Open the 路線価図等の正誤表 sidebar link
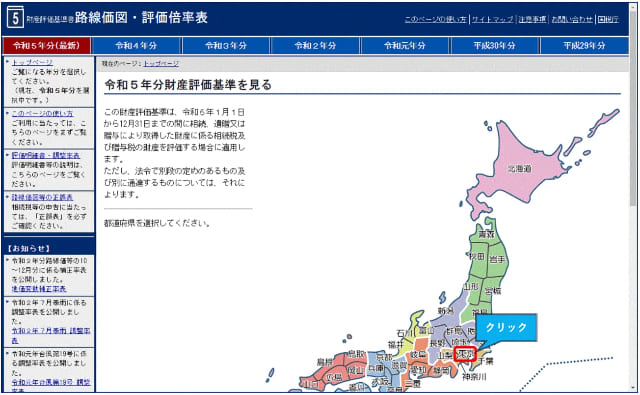This screenshot has height=395, width=640. (42, 198)
